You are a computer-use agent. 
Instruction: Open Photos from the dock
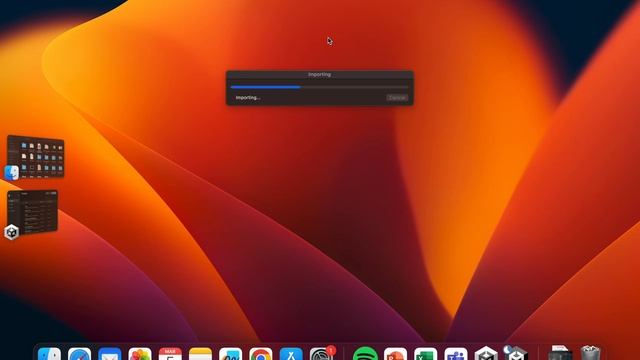coord(140,354)
